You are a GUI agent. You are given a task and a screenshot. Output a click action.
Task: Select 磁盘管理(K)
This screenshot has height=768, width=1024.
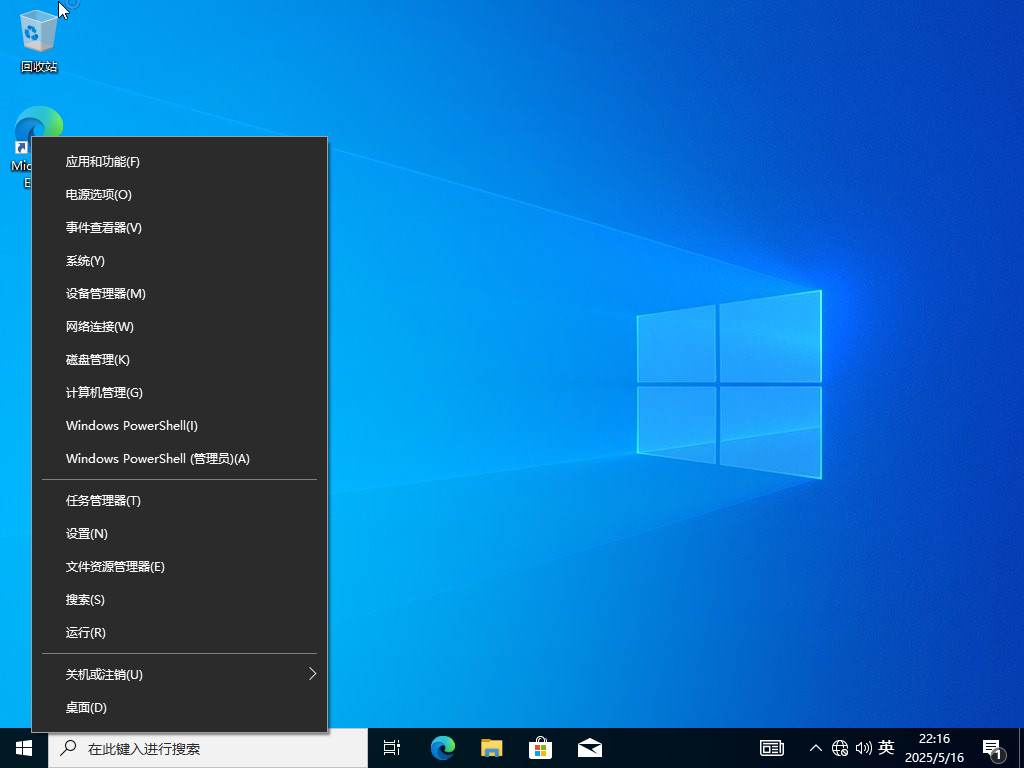pyautogui.click(x=180, y=359)
